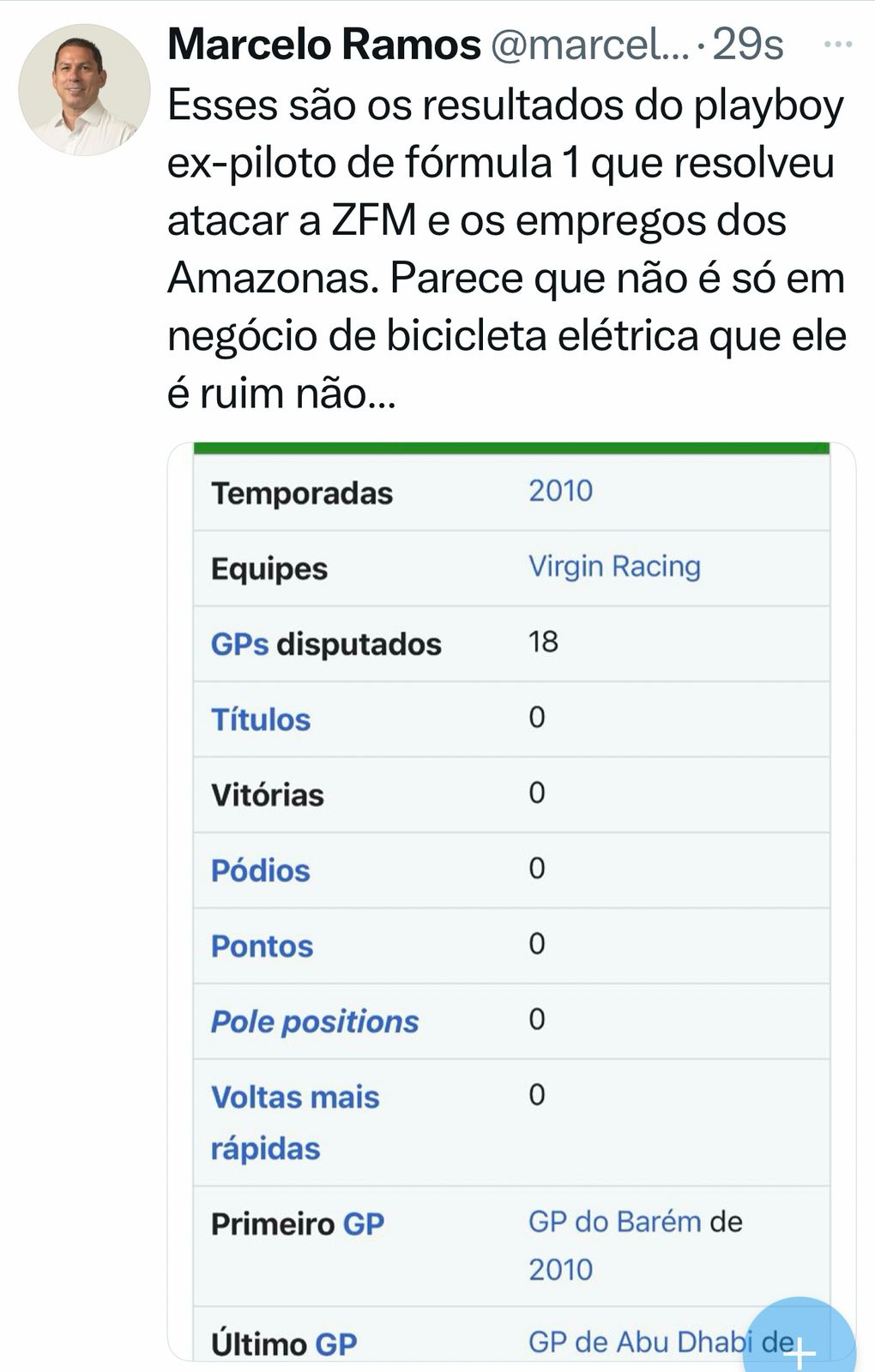The image size is (875, 1372).
Task: Open the tweet author's profile picture
Action: point(84,90)
